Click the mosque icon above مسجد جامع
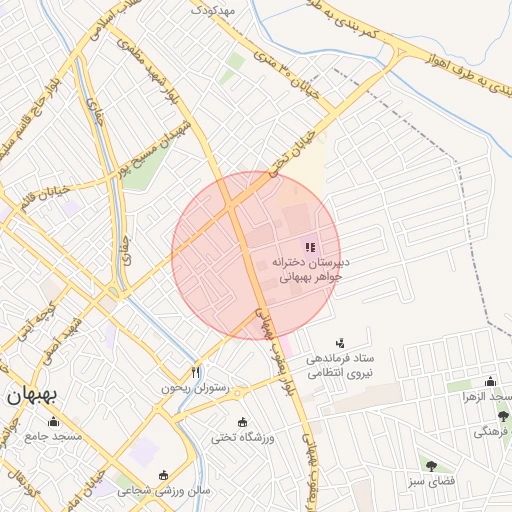The width and height of the screenshot is (512, 512). coord(53,422)
